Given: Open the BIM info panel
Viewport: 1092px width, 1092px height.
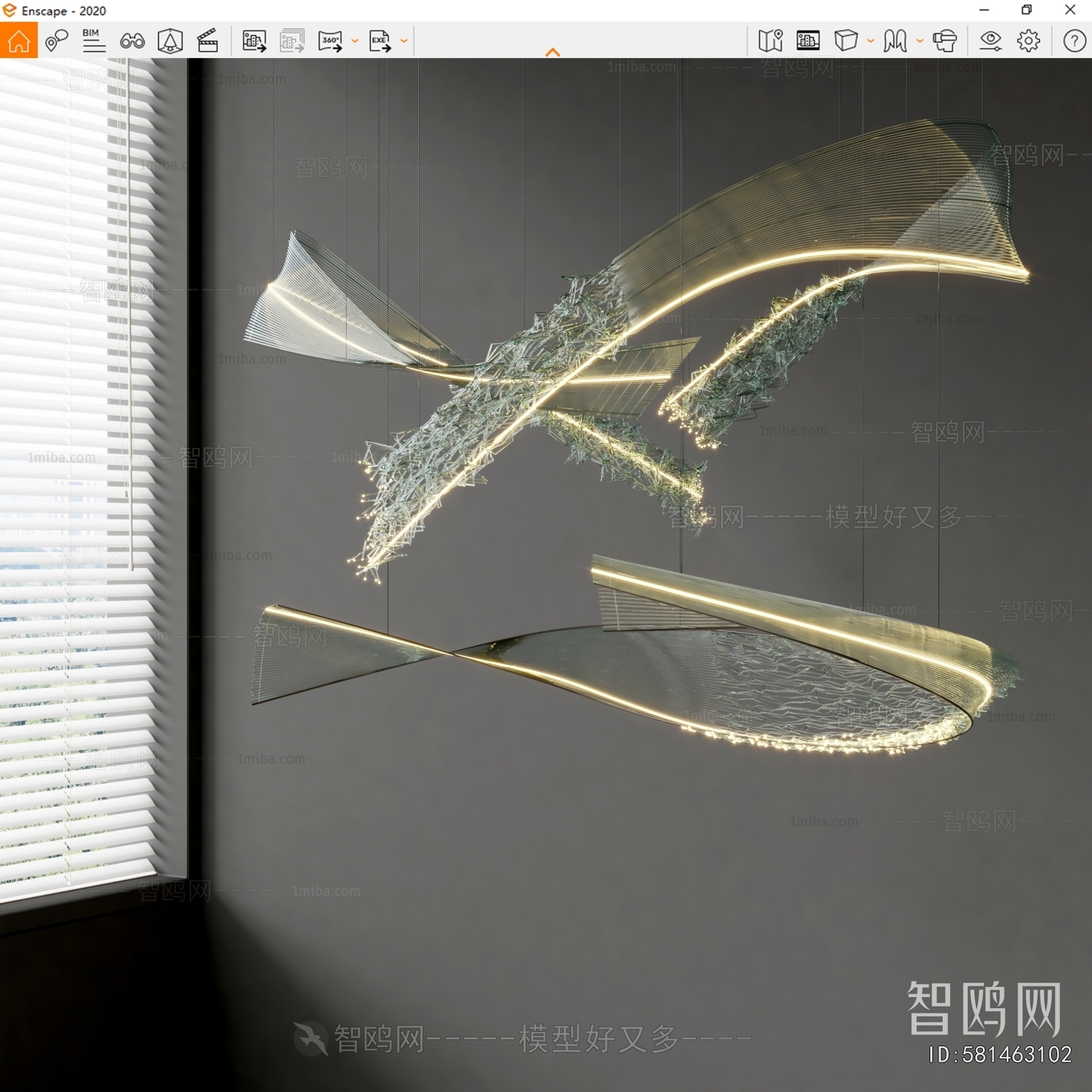Looking at the screenshot, I should click(94, 41).
